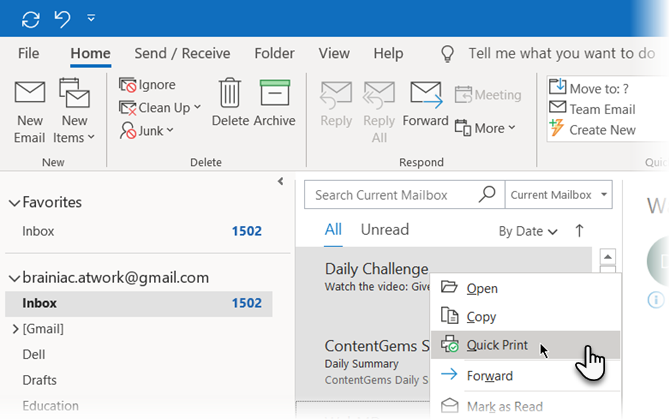The image size is (670, 420).
Task: Collapse the Favorites section
Action: (15, 203)
